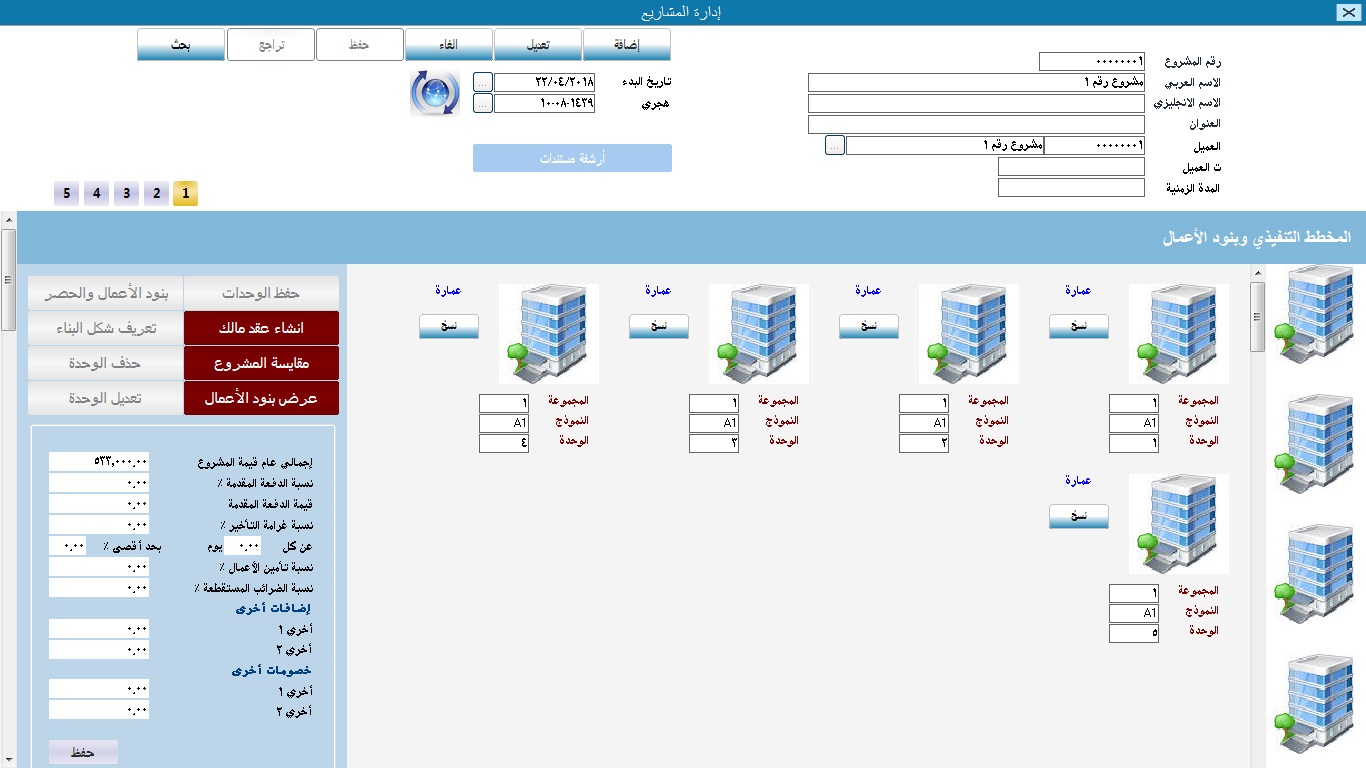
Task: Click the النموذج field of unit 1
Action: (x=1134, y=423)
